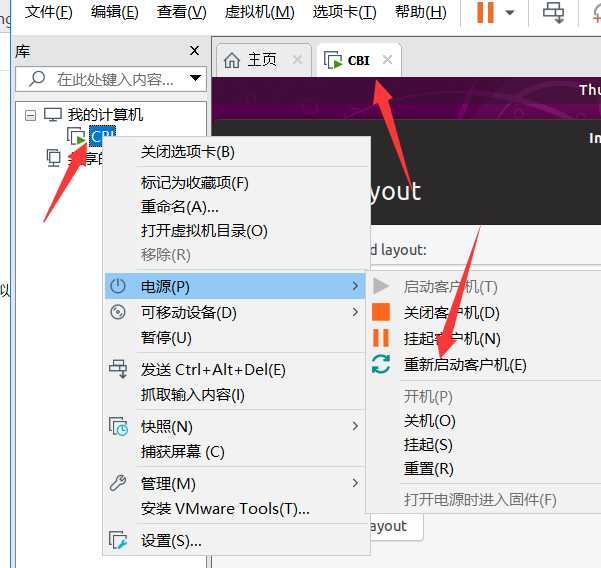Open the 帮助(H) menu
Image resolution: width=601 pixels, height=568 pixels.
421,12
